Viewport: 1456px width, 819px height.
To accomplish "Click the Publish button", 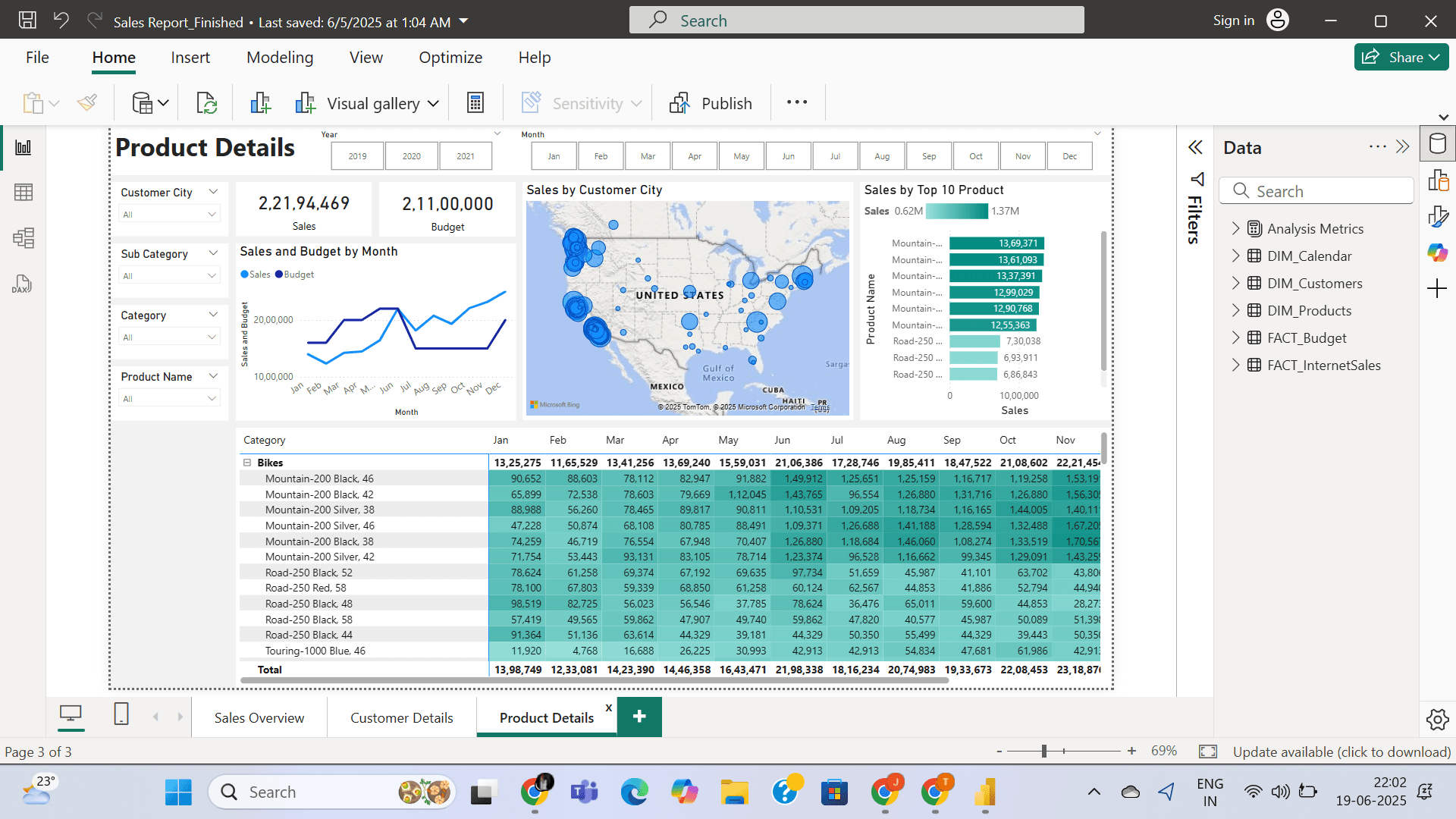I will [711, 103].
